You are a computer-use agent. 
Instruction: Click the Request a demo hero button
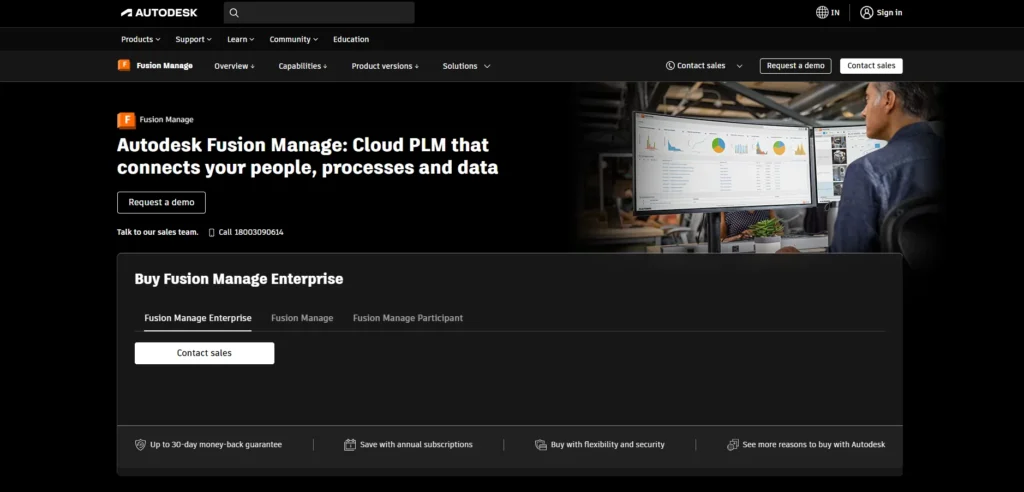[x=161, y=203]
